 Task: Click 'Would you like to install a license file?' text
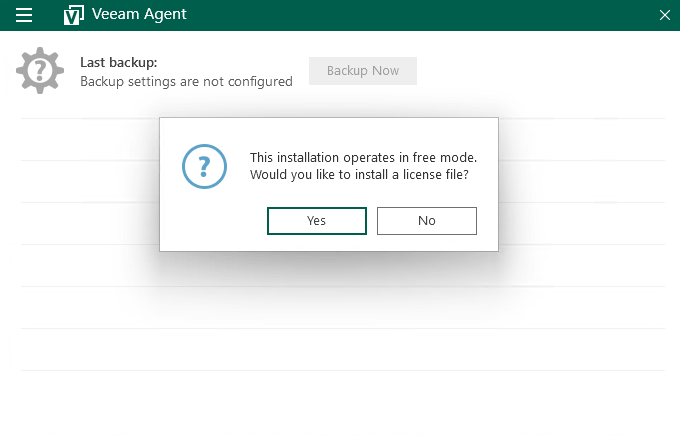[x=359, y=175]
